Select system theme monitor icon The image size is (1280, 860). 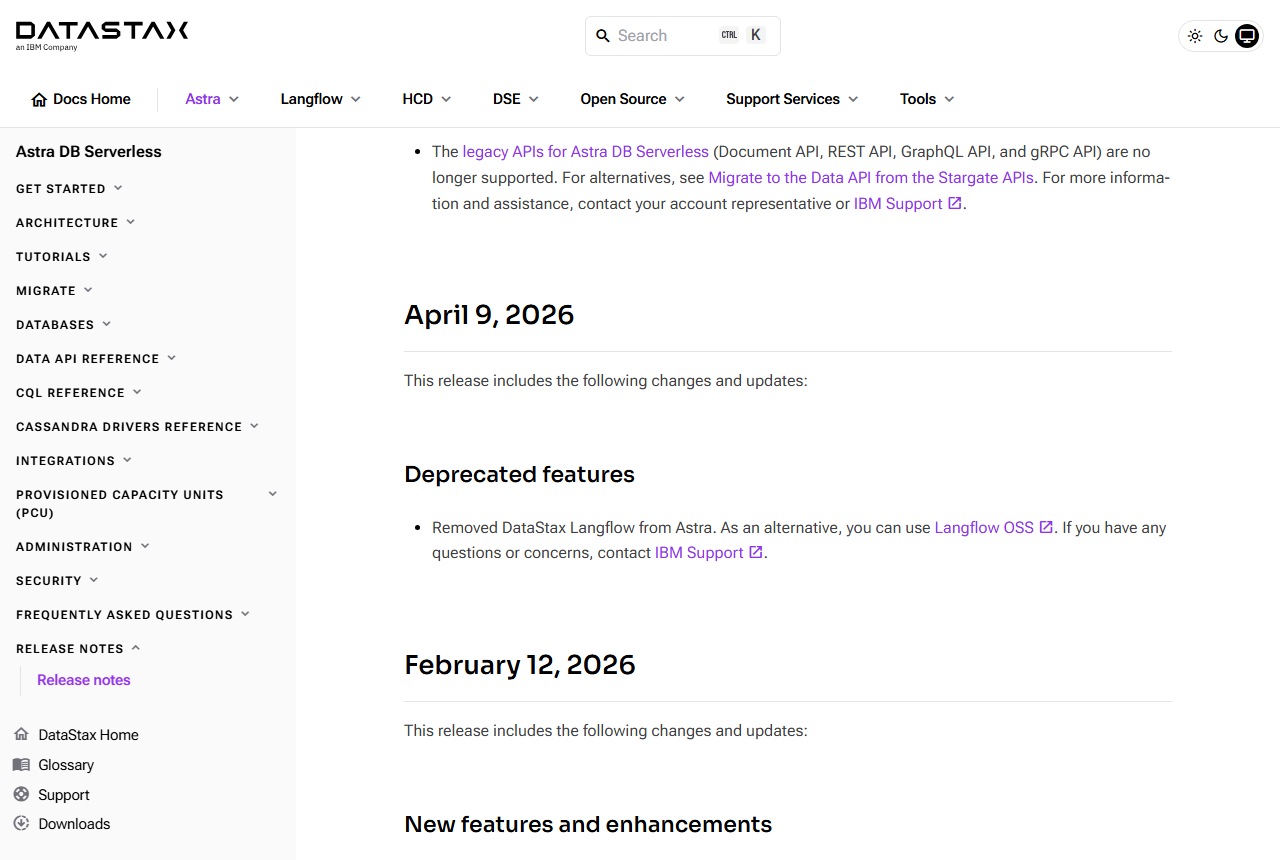pyautogui.click(x=1247, y=36)
